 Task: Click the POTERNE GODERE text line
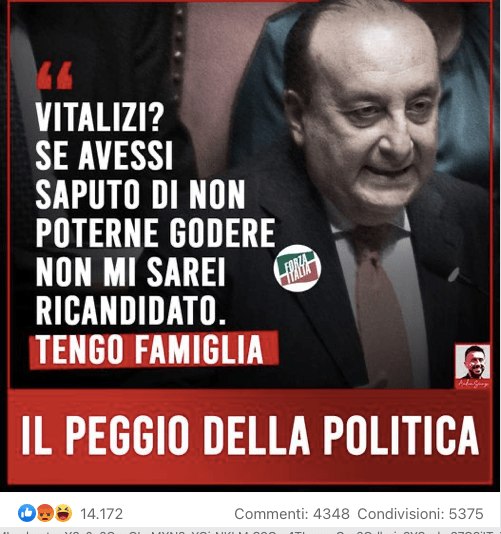tap(155, 233)
